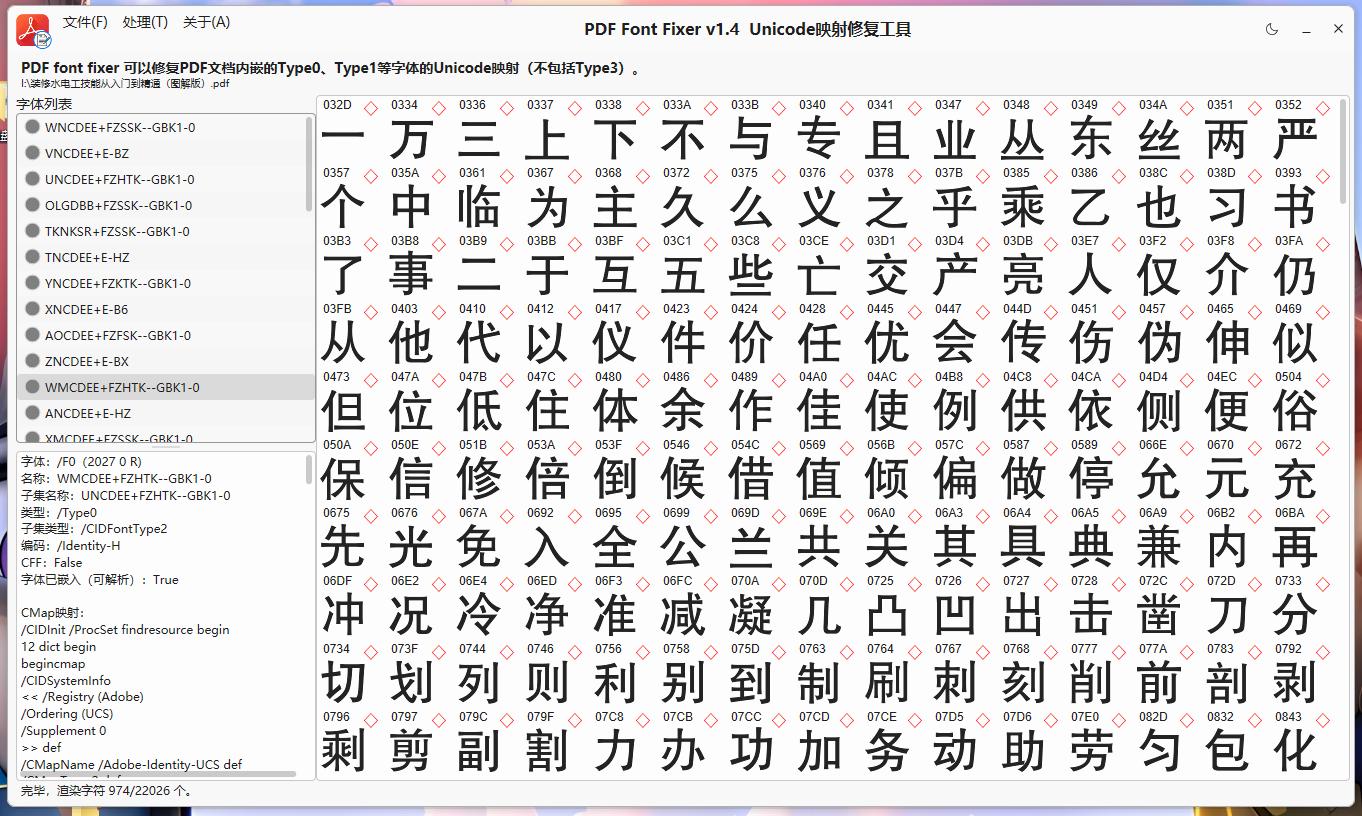Toggle the status circle beside ANCDEE+E-HZ
Image resolution: width=1362 pixels, height=816 pixels.
pyautogui.click(x=32, y=413)
